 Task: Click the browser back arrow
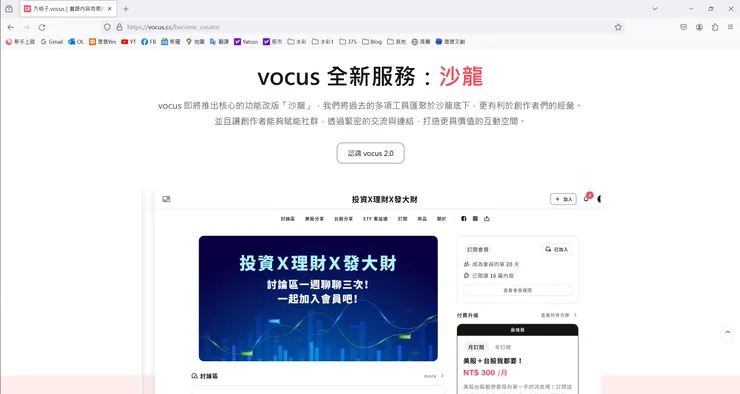tap(11, 27)
